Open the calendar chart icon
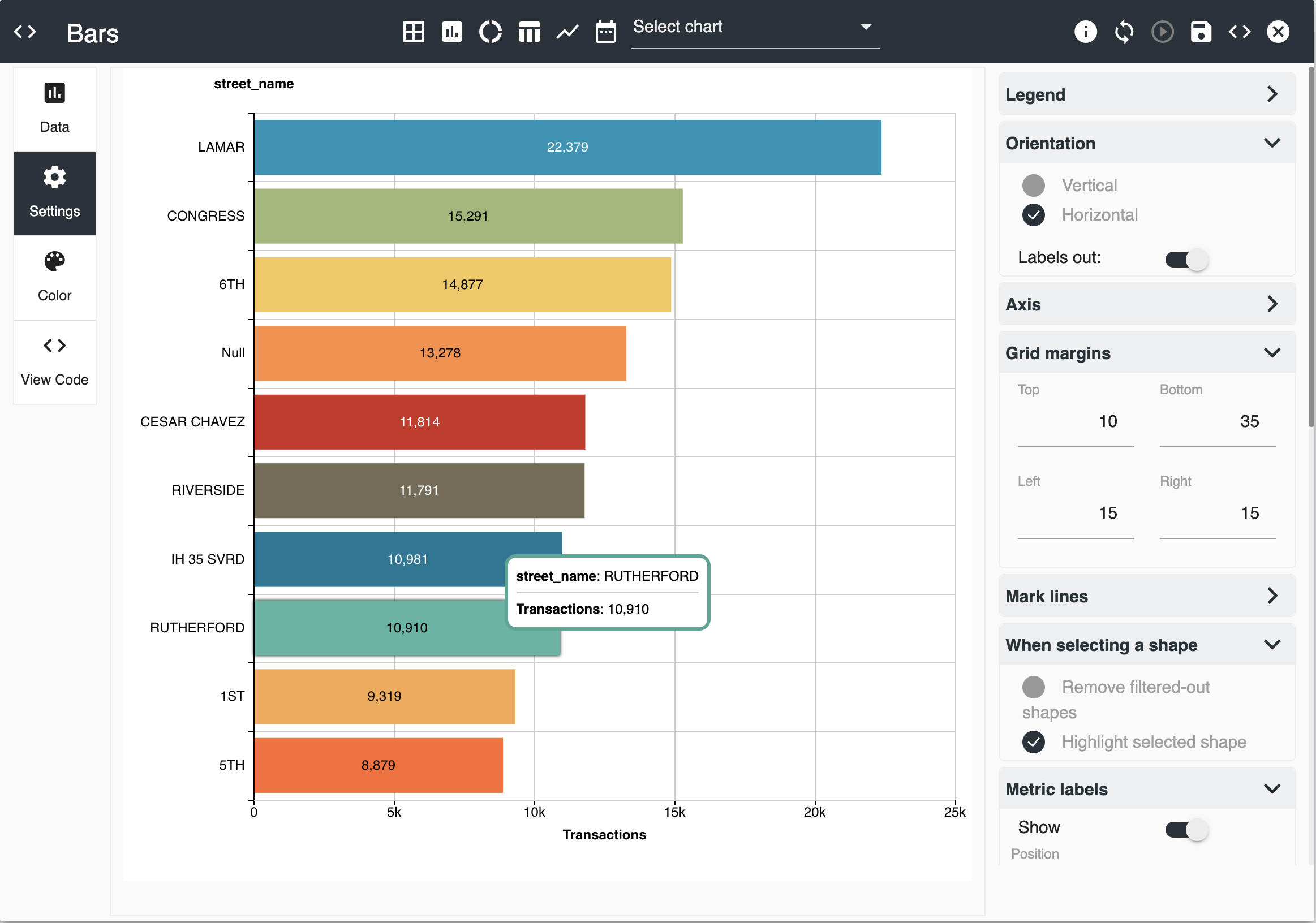1316x923 pixels. click(605, 32)
